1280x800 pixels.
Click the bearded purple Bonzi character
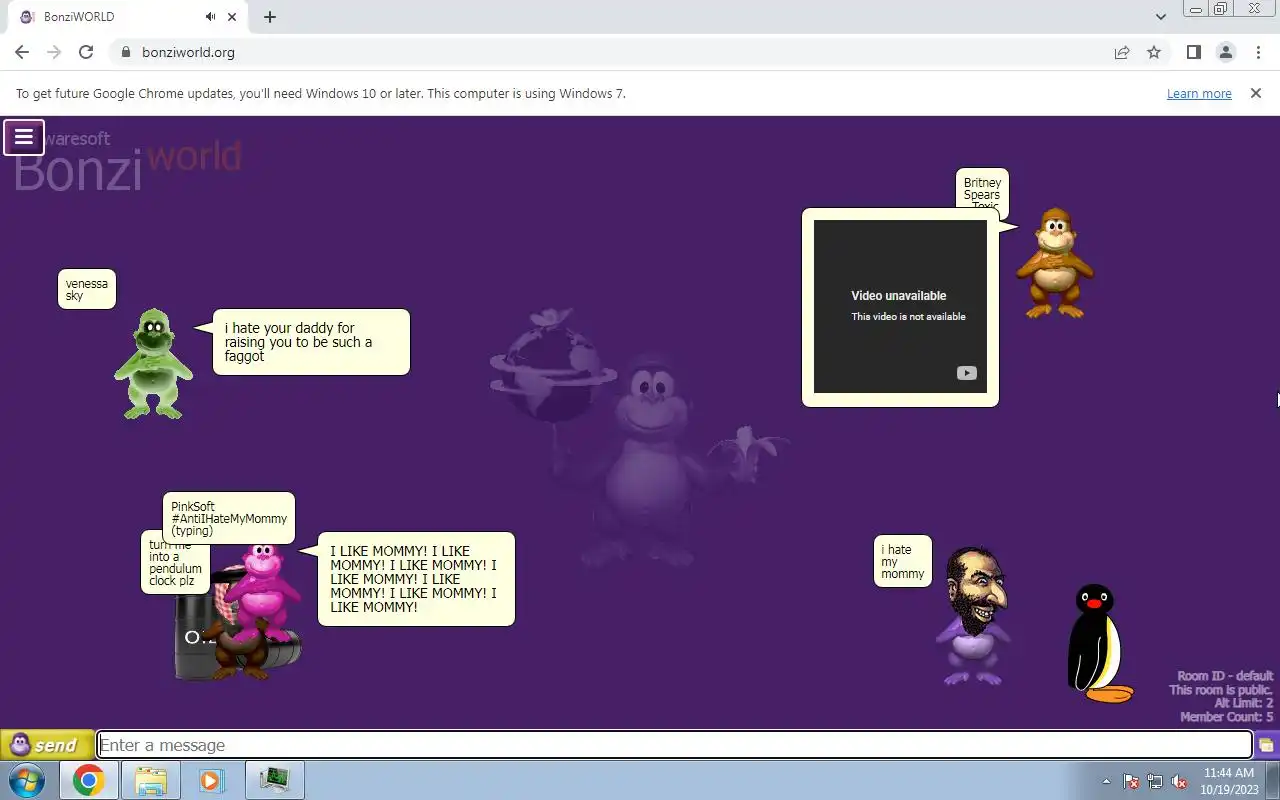point(974,615)
